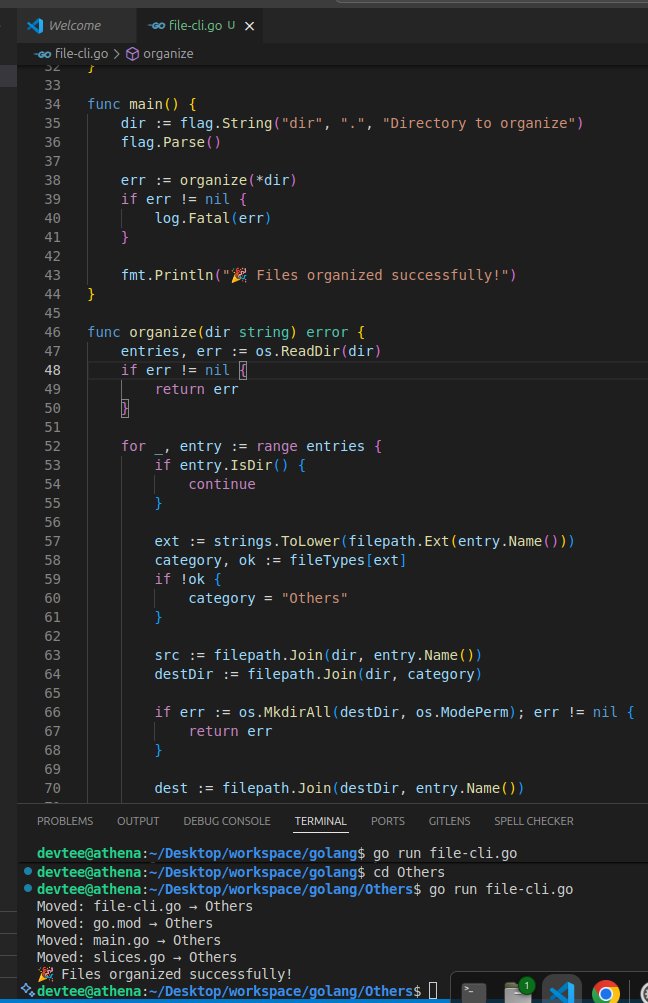Image resolution: width=648 pixels, height=1003 pixels.
Task: Open Terminal app from the dock
Action: 475,991
